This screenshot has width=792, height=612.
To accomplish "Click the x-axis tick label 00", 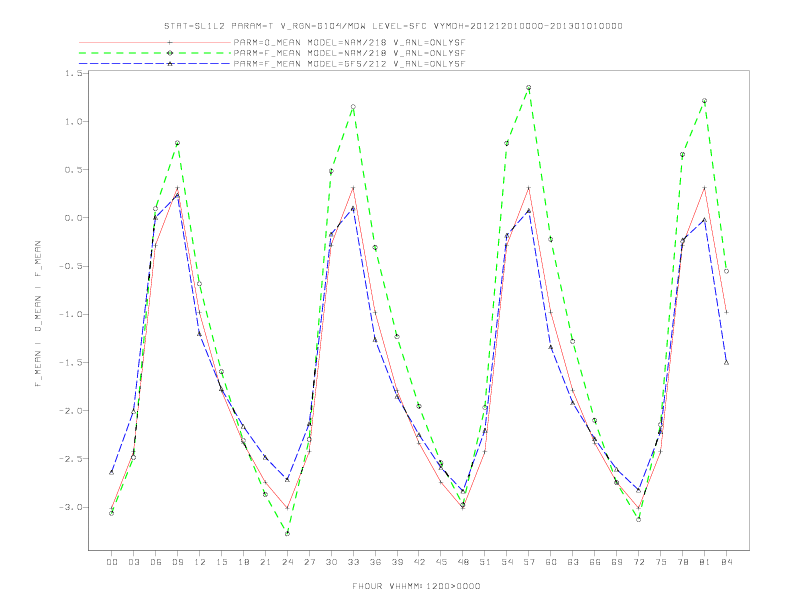I will click(112, 562).
